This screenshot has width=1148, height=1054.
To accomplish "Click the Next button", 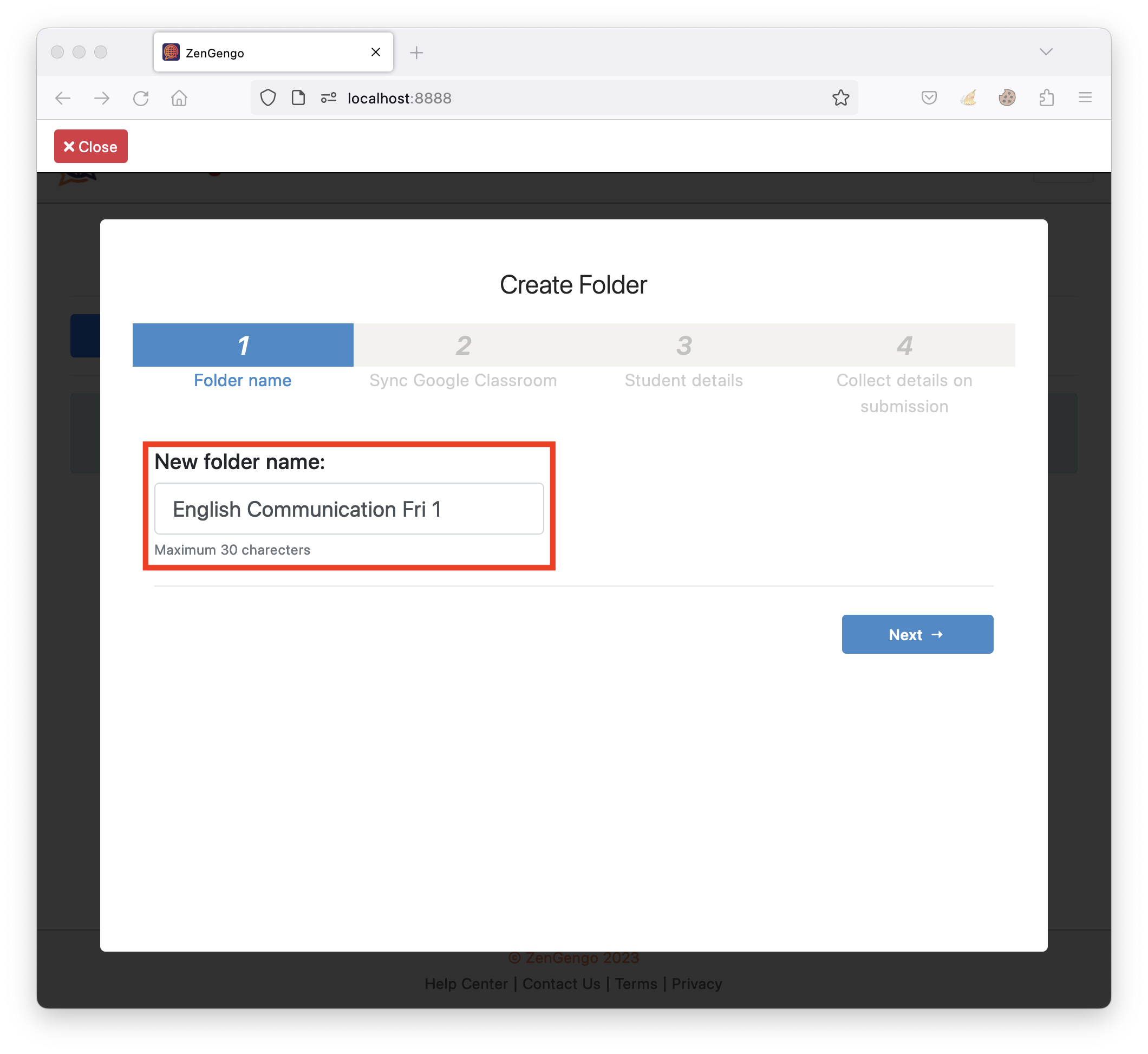I will (917, 634).
